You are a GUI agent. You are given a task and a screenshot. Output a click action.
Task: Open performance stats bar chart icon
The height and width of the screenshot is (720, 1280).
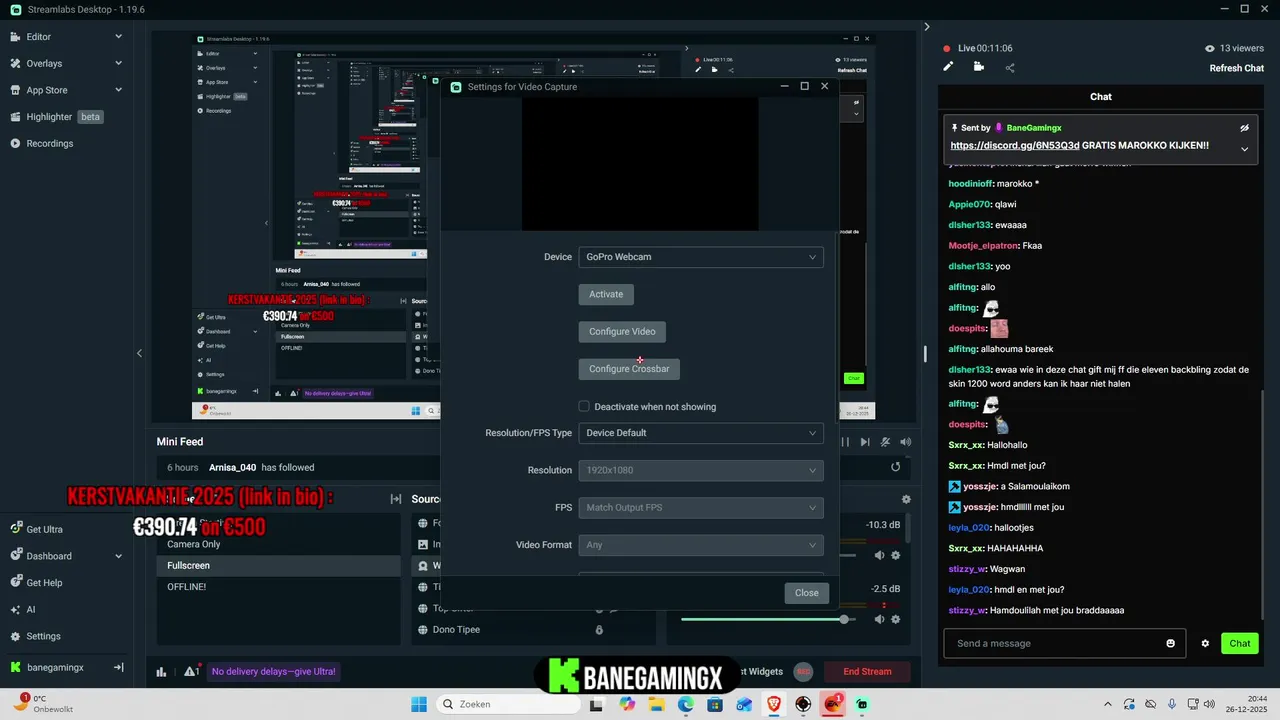[161, 672]
